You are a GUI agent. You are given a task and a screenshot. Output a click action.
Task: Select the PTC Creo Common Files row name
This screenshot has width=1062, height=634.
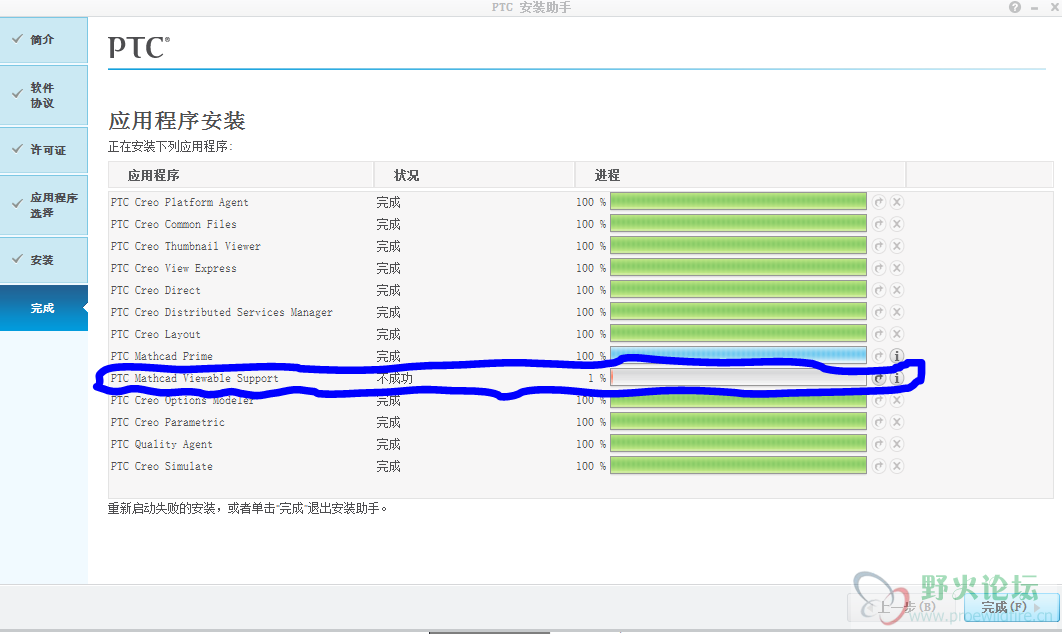[x=173, y=224]
